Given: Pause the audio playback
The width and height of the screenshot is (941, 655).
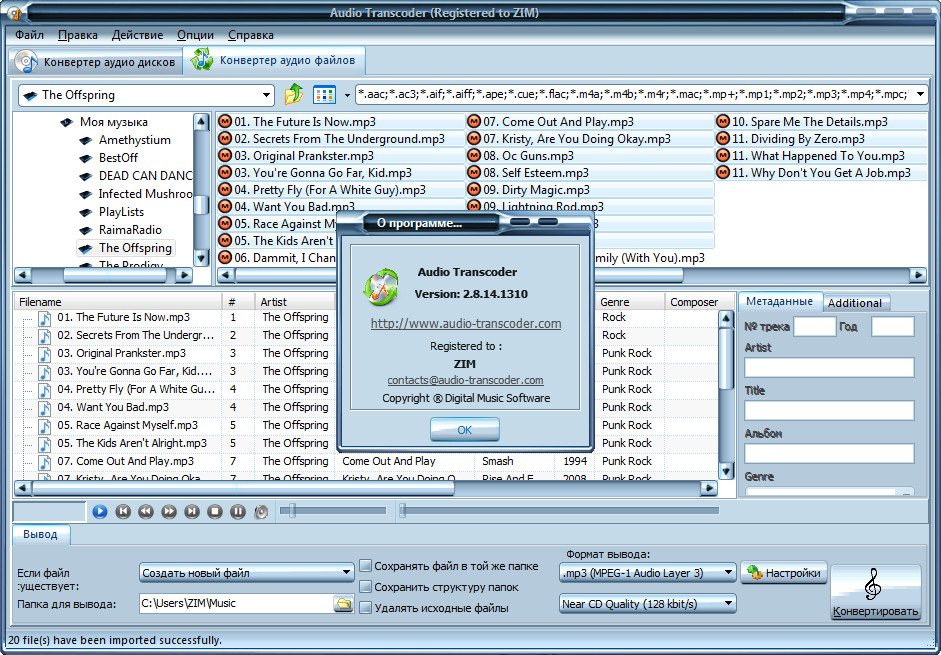Looking at the screenshot, I should point(238,512).
